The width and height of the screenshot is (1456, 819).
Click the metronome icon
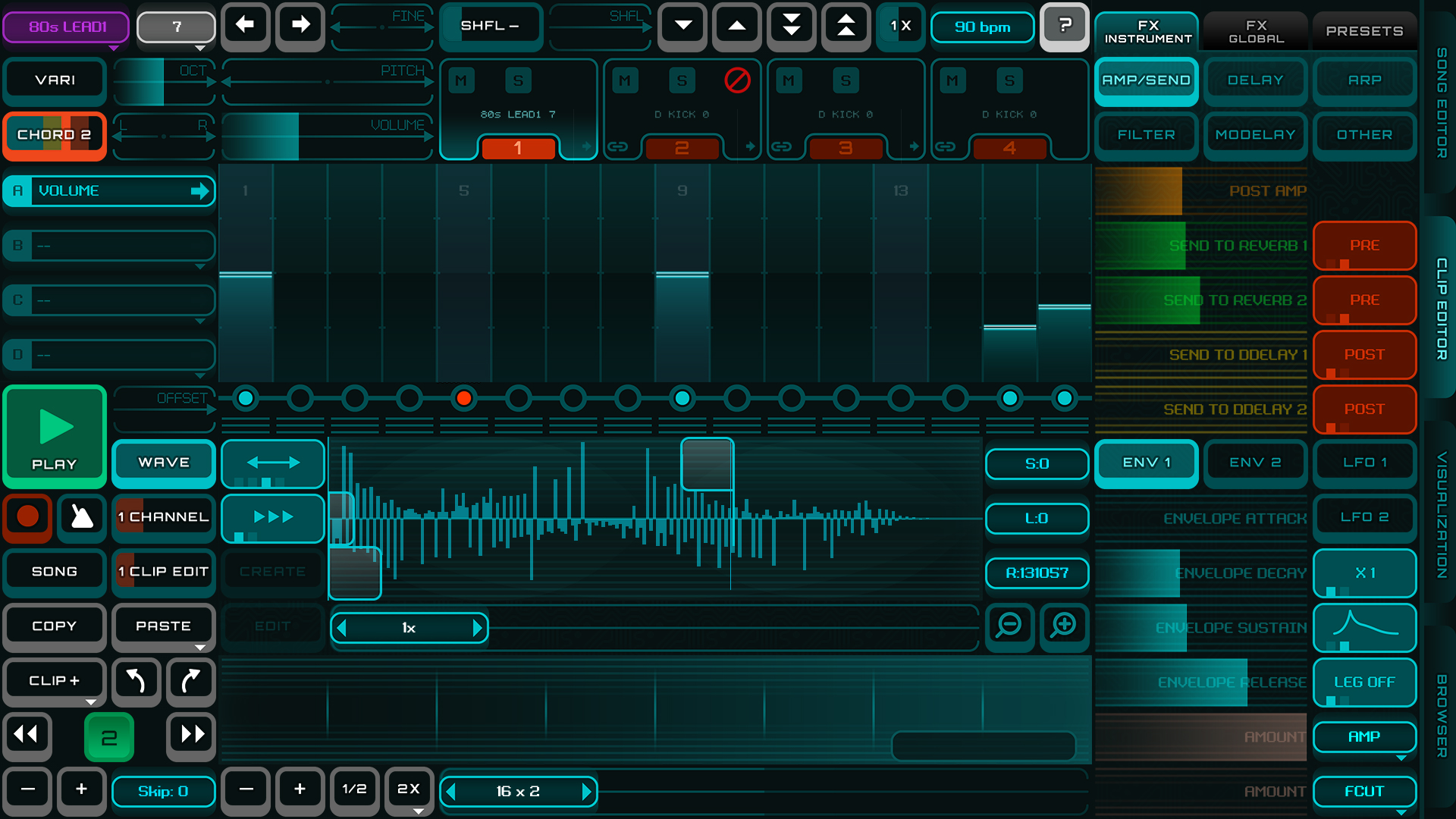coord(82,517)
